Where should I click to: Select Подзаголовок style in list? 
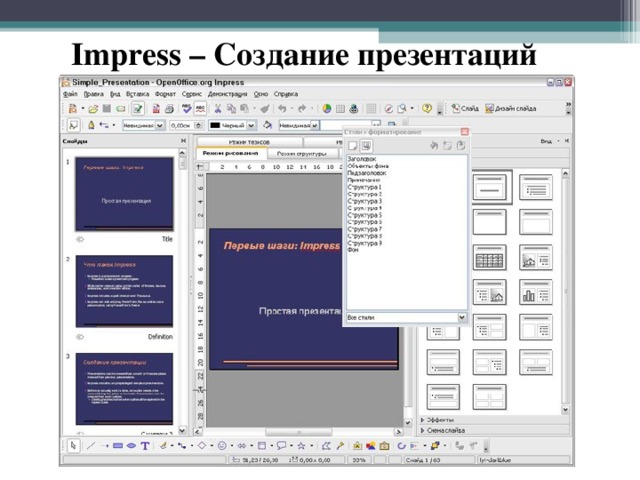tap(366, 173)
